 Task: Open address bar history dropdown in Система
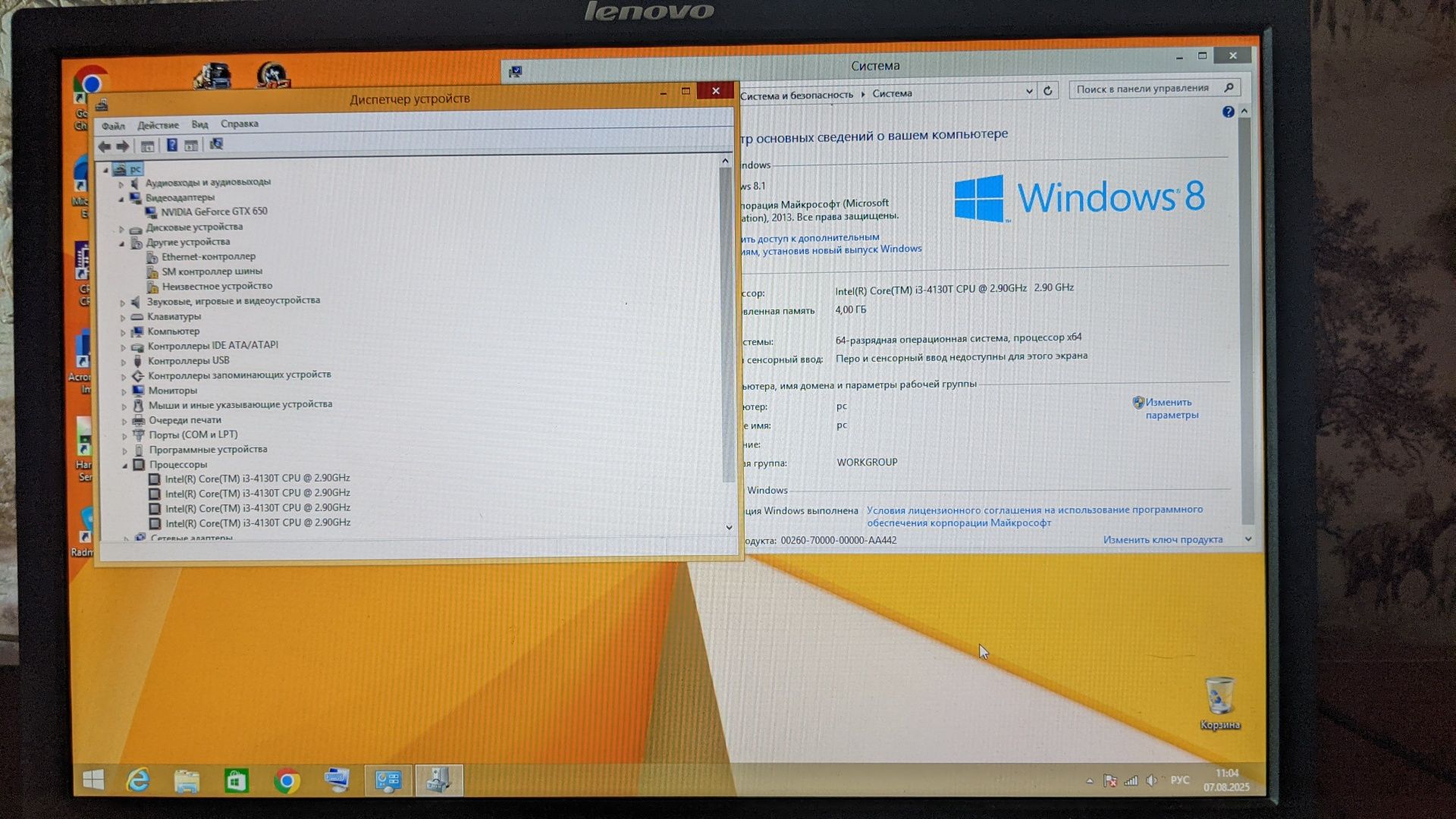[x=1029, y=91]
